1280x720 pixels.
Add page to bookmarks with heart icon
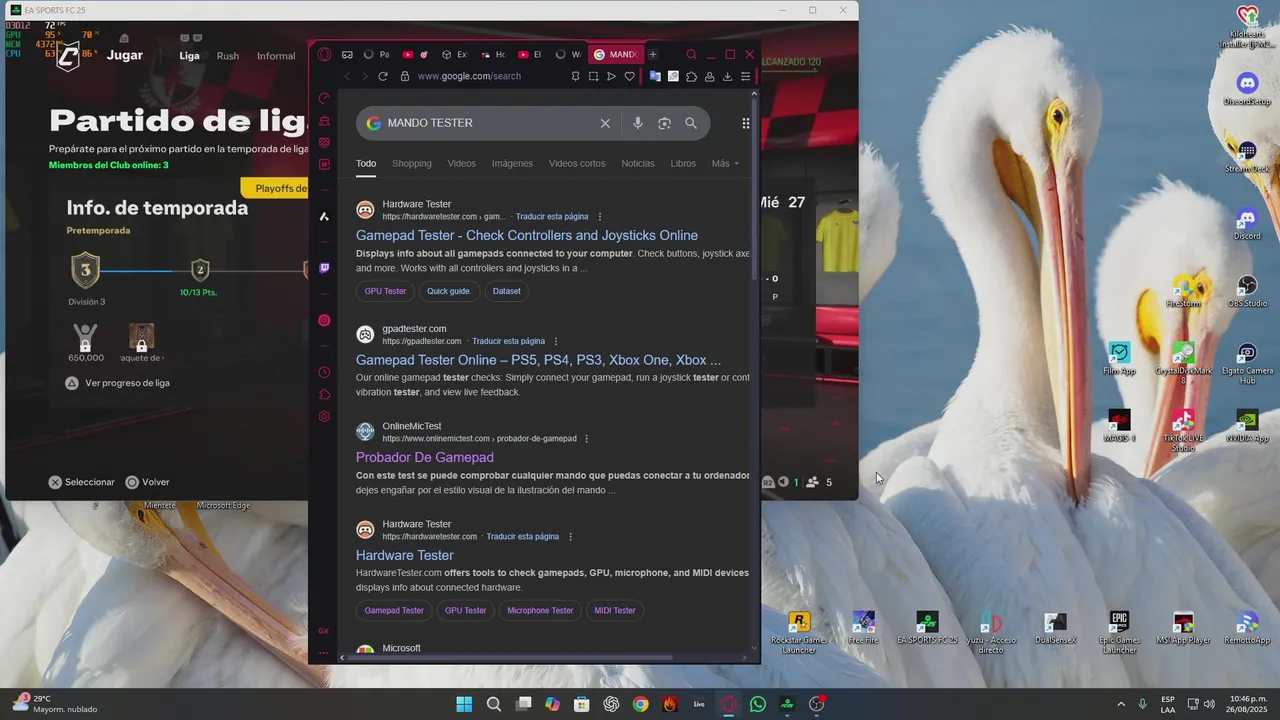pyautogui.click(x=629, y=76)
